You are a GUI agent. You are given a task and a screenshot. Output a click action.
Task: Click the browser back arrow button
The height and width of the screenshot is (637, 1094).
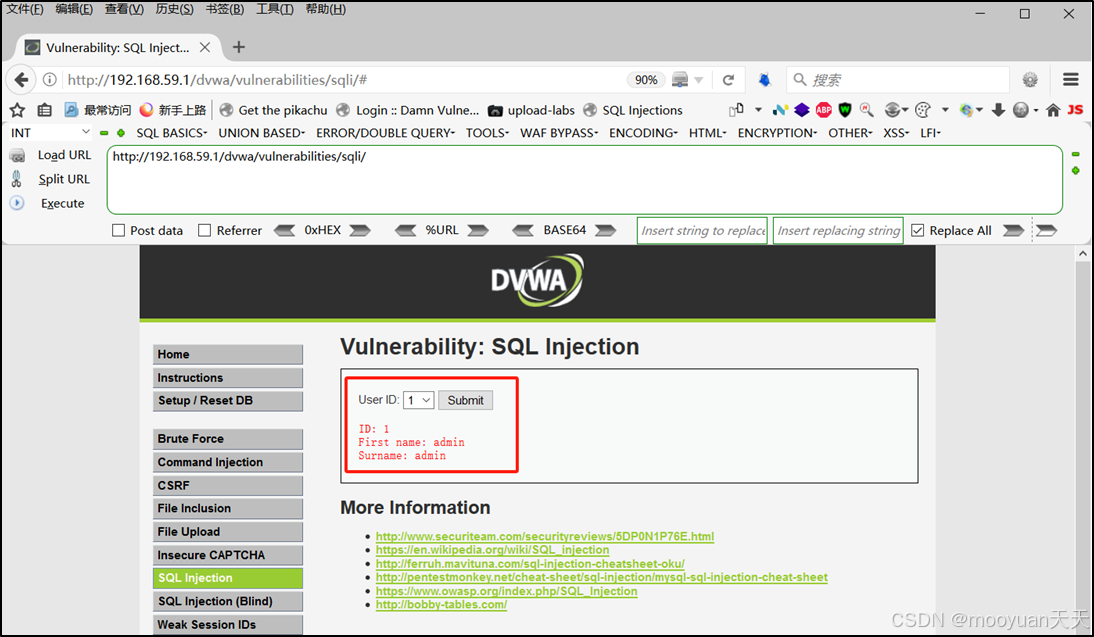(21, 80)
